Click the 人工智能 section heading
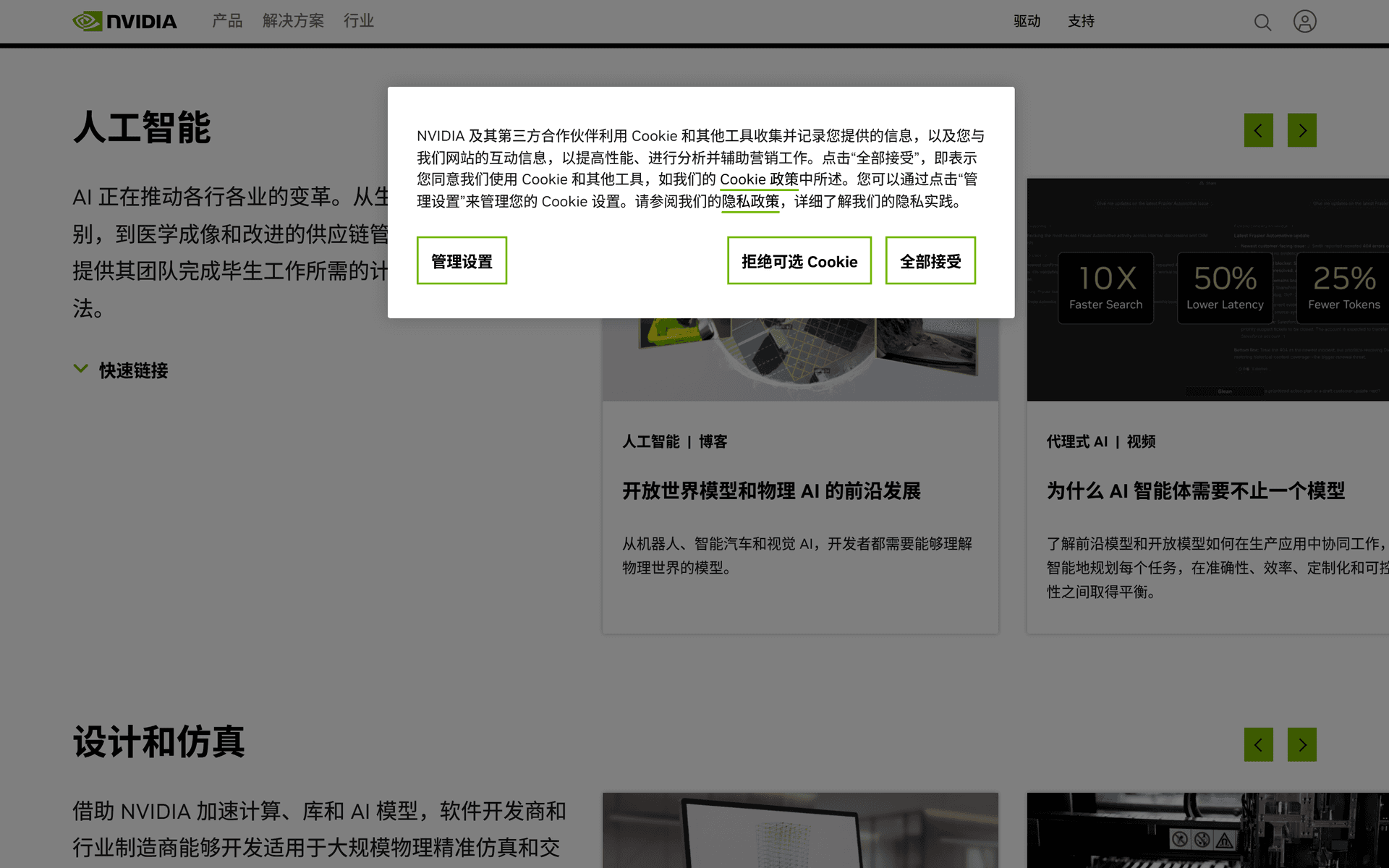Image resolution: width=1389 pixels, height=868 pixels. pyautogui.click(x=142, y=127)
